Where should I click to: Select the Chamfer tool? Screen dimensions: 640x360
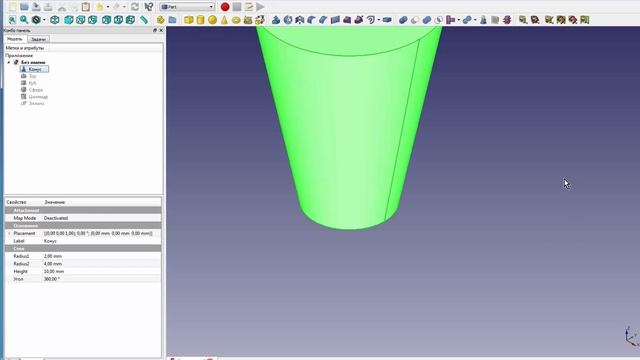pyautogui.click(x=323, y=20)
